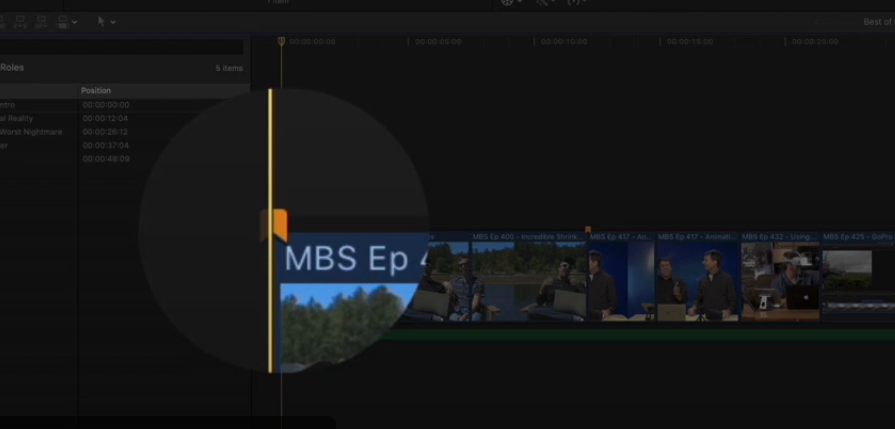Select the Append edit toolbar icon
Viewport: 895px width, 429px height.
tap(41, 22)
